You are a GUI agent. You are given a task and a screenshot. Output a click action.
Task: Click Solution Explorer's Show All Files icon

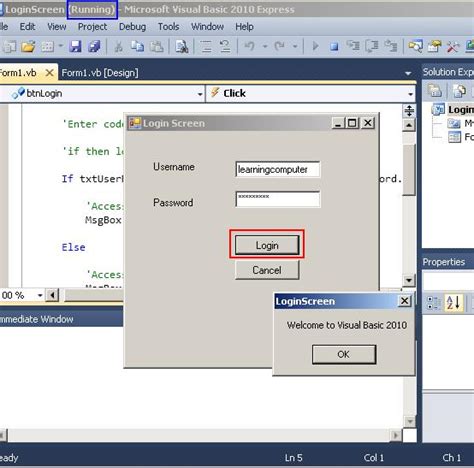point(460,91)
